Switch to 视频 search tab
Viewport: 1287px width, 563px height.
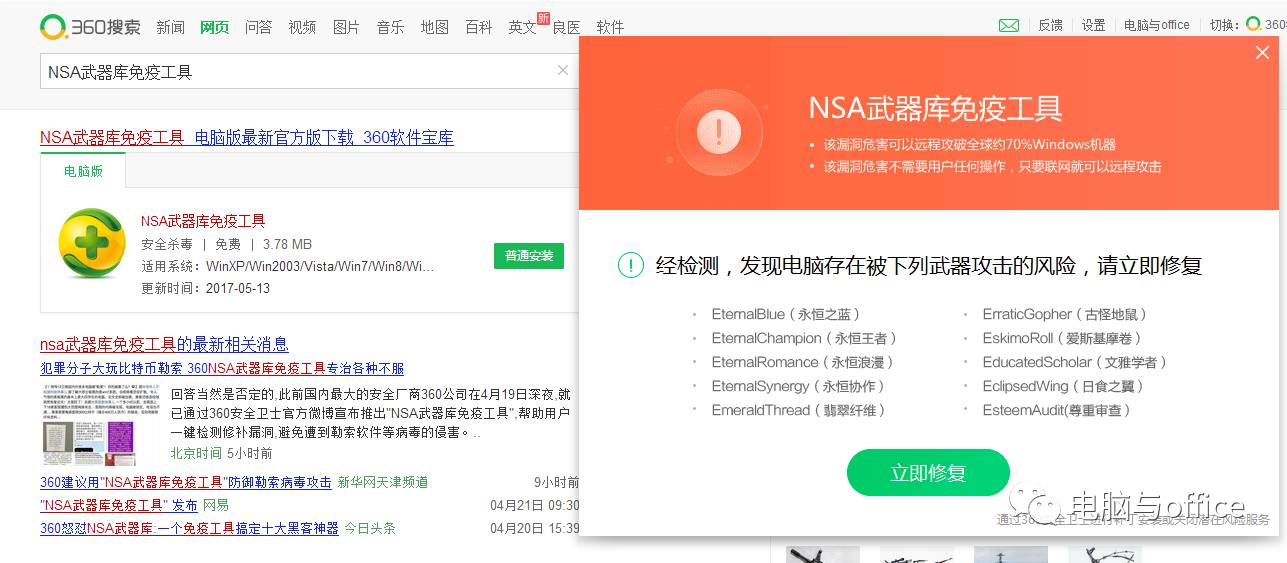tap(302, 27)
